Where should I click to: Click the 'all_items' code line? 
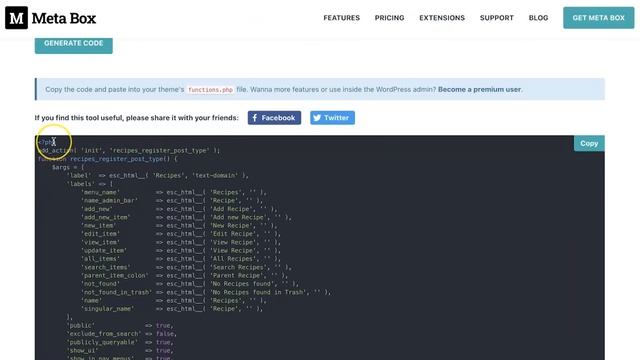[181, 259]
